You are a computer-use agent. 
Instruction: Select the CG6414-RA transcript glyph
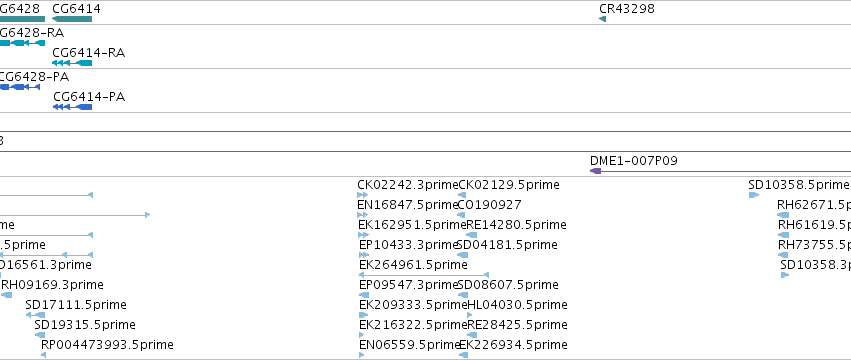pos(72,63)
